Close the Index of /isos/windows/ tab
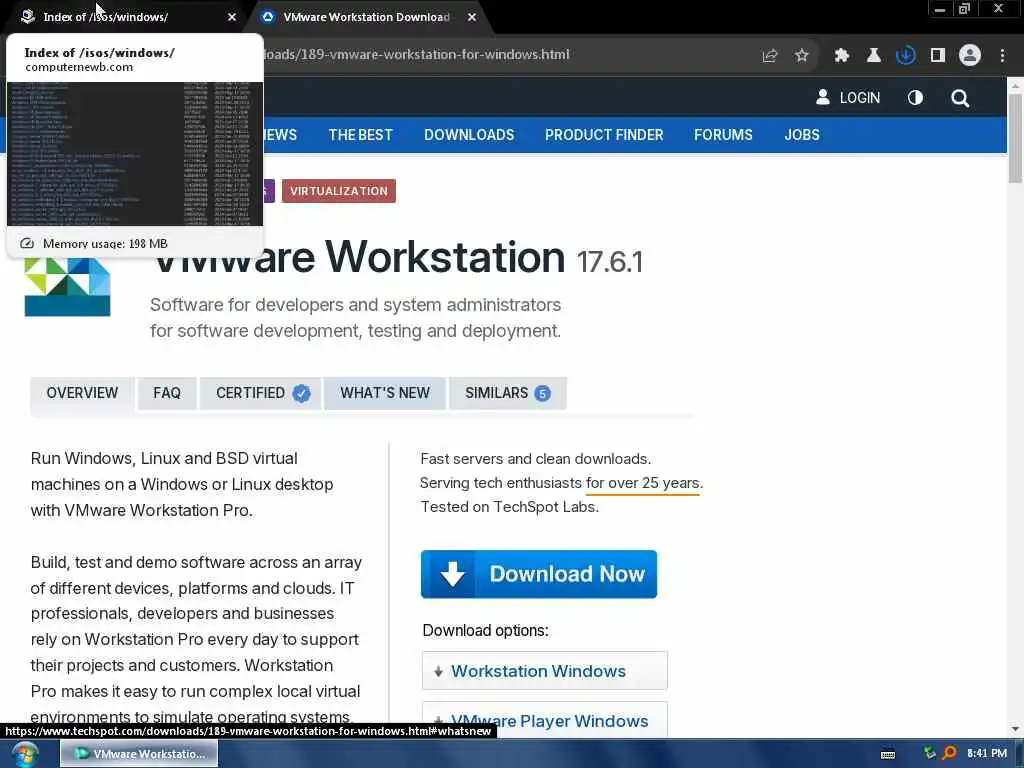This screenshot has height=768, width=1024. (232, 17)
